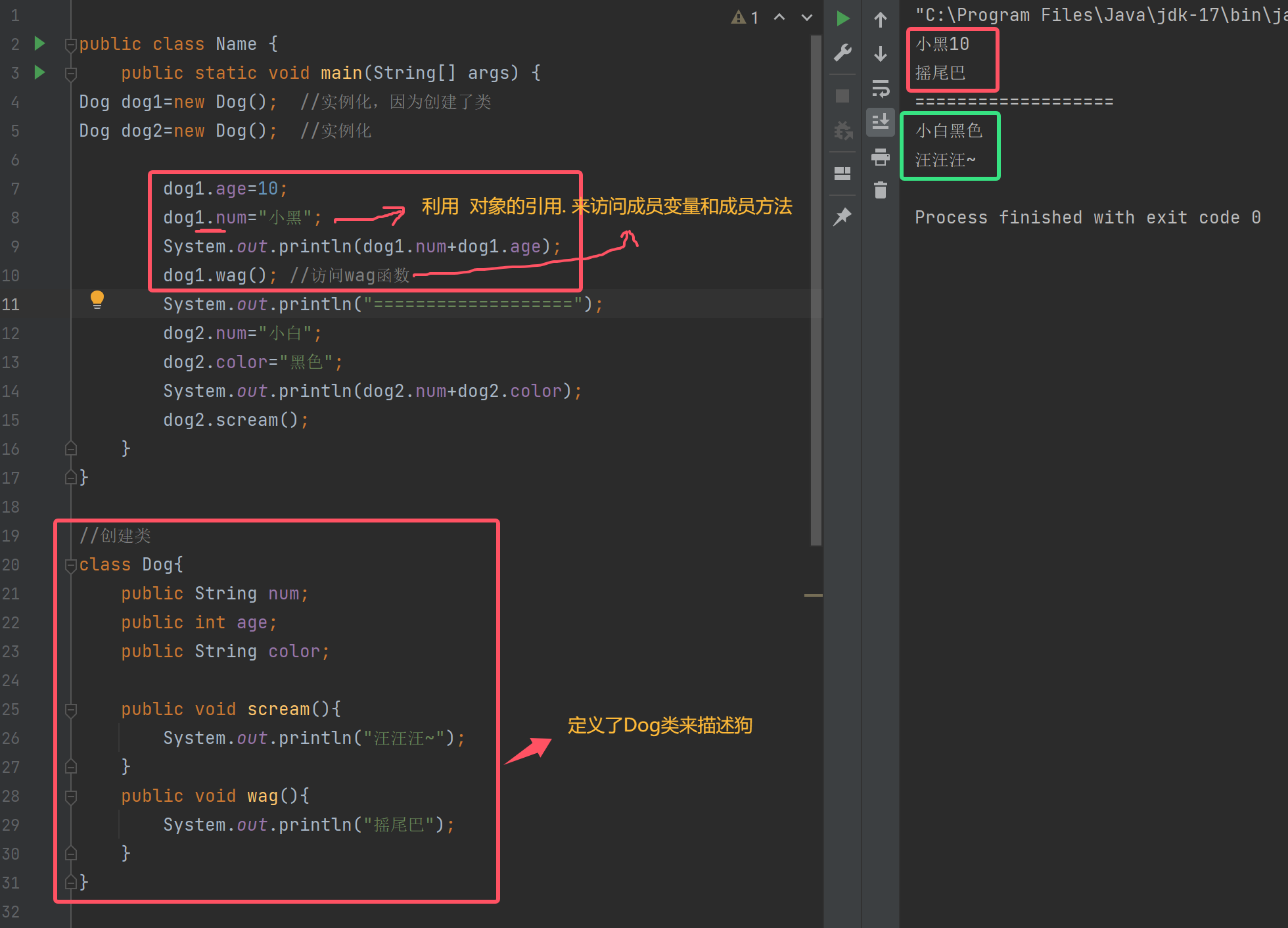
Task: Click console output line '小黑10'
Action: 942,44
